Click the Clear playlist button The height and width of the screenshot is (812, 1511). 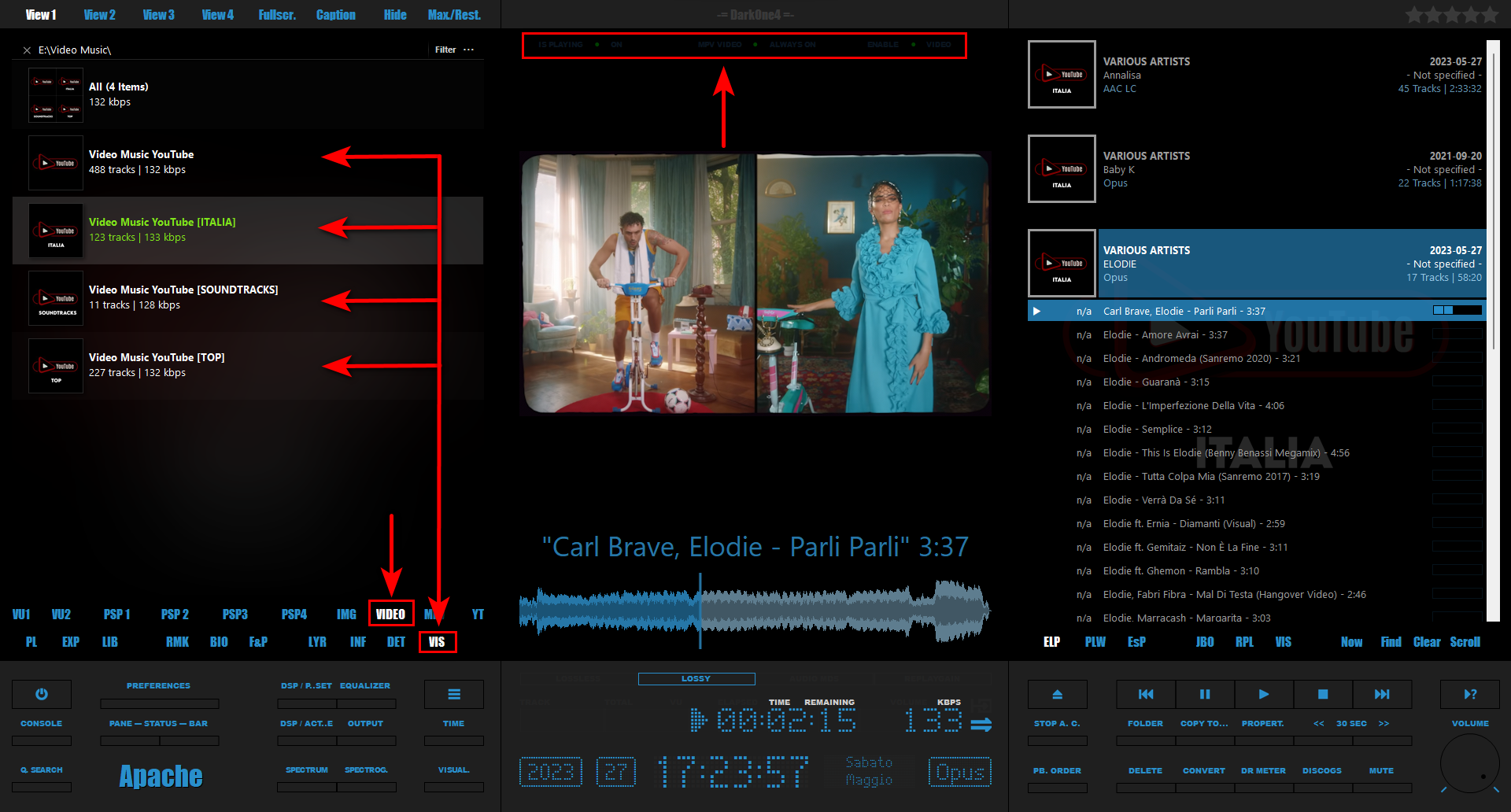[1427, 642]
